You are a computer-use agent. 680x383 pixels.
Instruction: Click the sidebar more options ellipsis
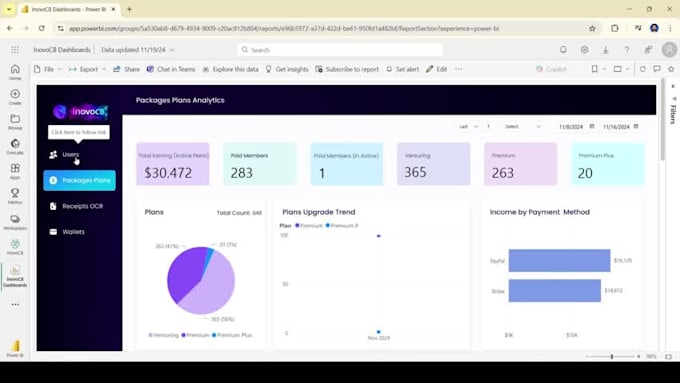point(15,304)
